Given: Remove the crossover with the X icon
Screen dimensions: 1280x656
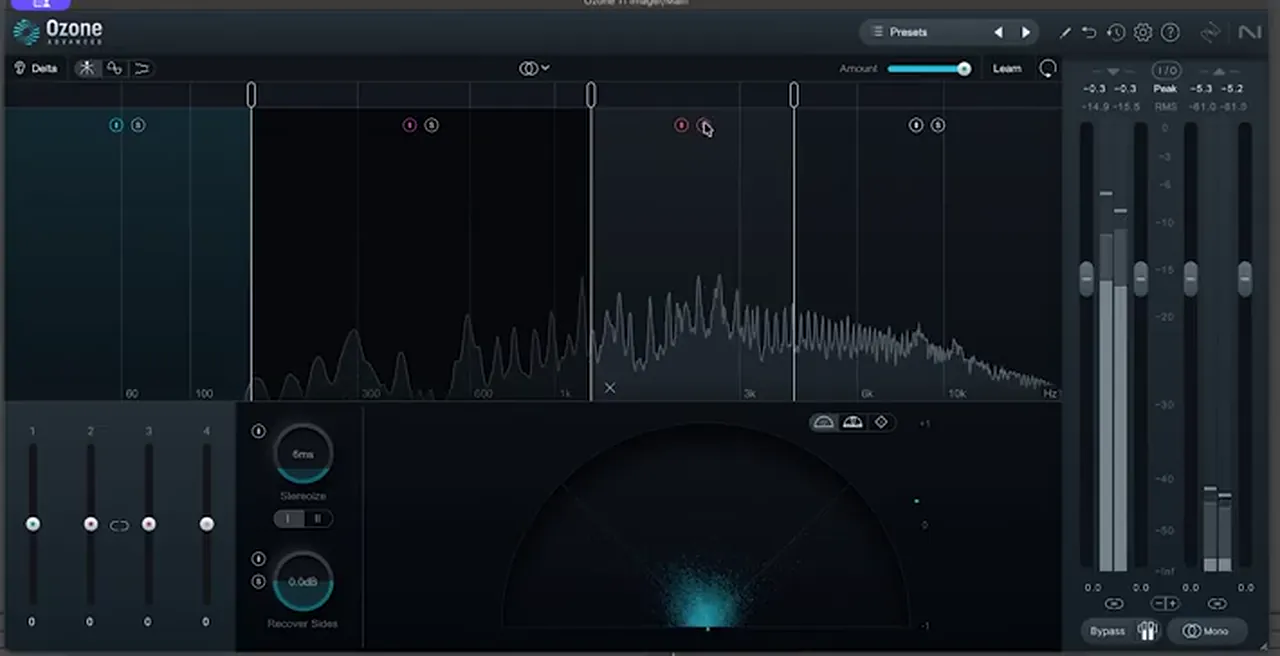Looking at the screenshot, I should tap(610, 388).
